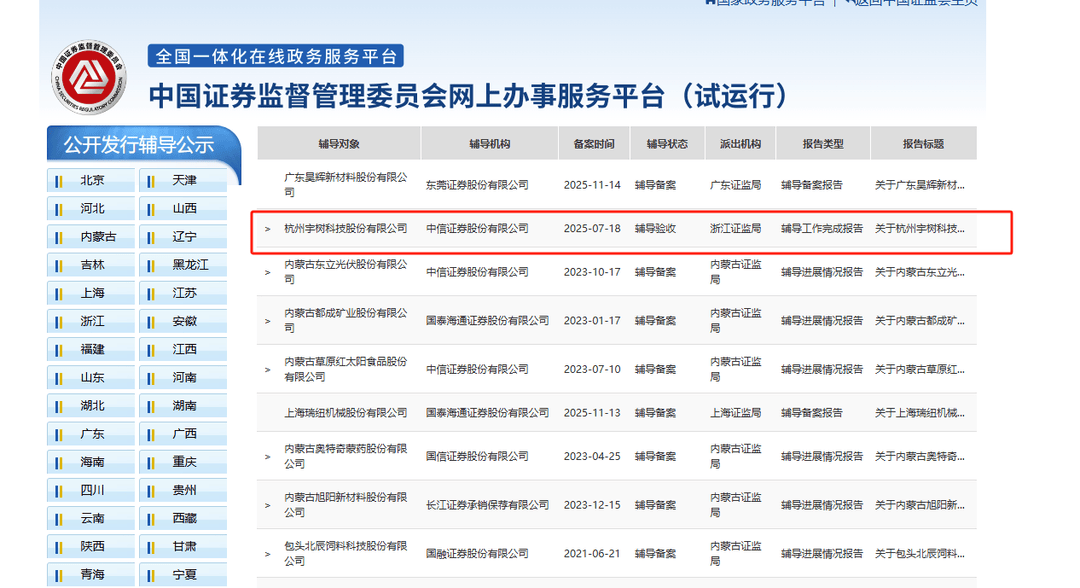Filter by 安徽 region
The height and width of the screenshot is (588, 1080).
[184, 322]
